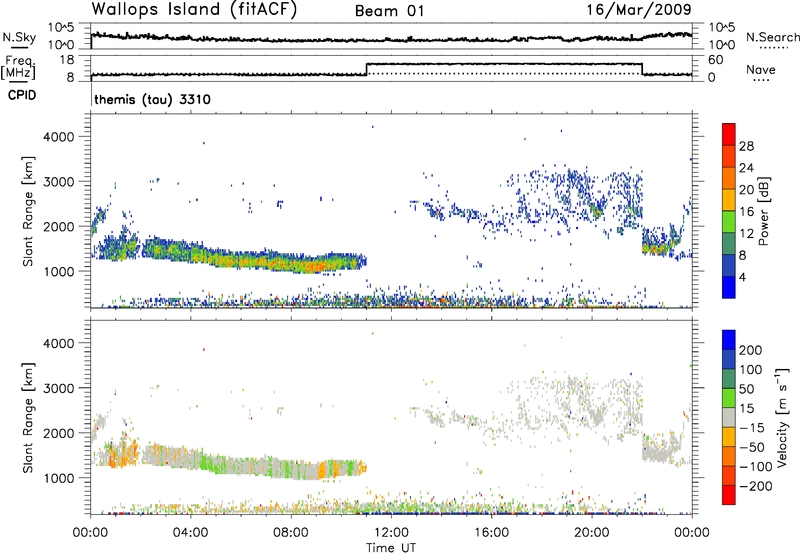
Task: Click the 04:00 time tick label
Action: pyautogui.click(x=191, y=533)
